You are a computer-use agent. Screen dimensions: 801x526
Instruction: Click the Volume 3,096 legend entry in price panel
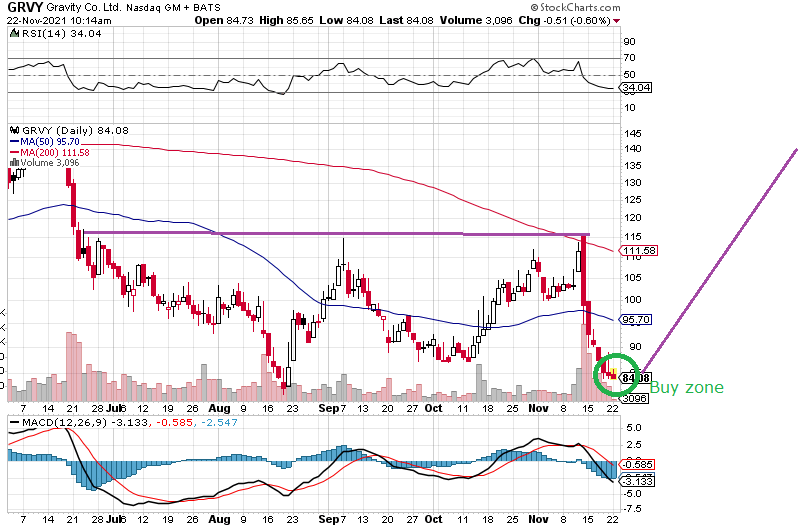pyautogui.click(x=50, y=162)
